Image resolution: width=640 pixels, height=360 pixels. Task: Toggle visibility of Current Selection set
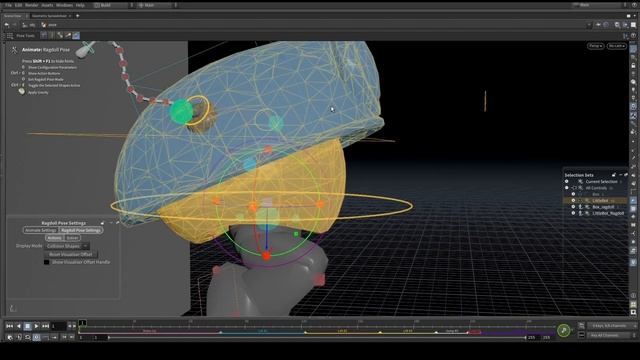pyautogui.click(x=567, y=181)
